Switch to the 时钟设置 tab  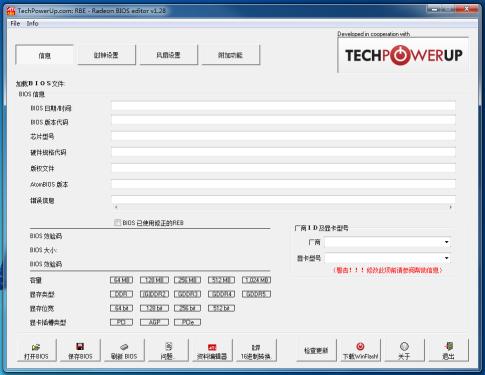point(106,55)
